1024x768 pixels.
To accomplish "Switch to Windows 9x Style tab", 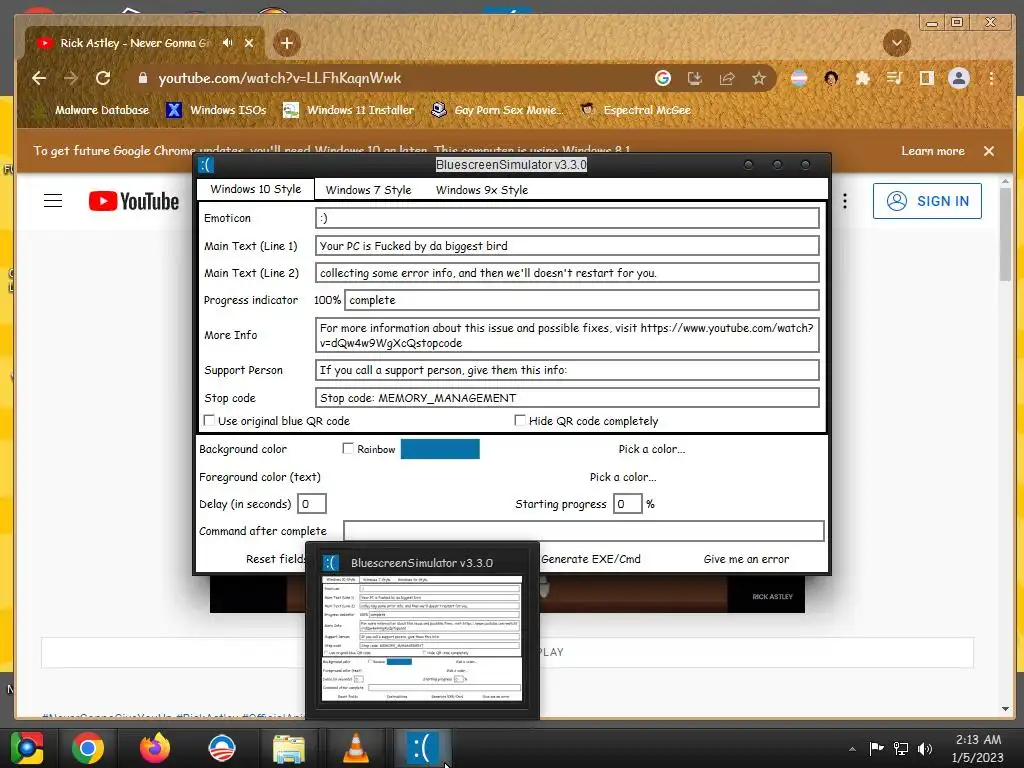I will click(x=482, y=190).
